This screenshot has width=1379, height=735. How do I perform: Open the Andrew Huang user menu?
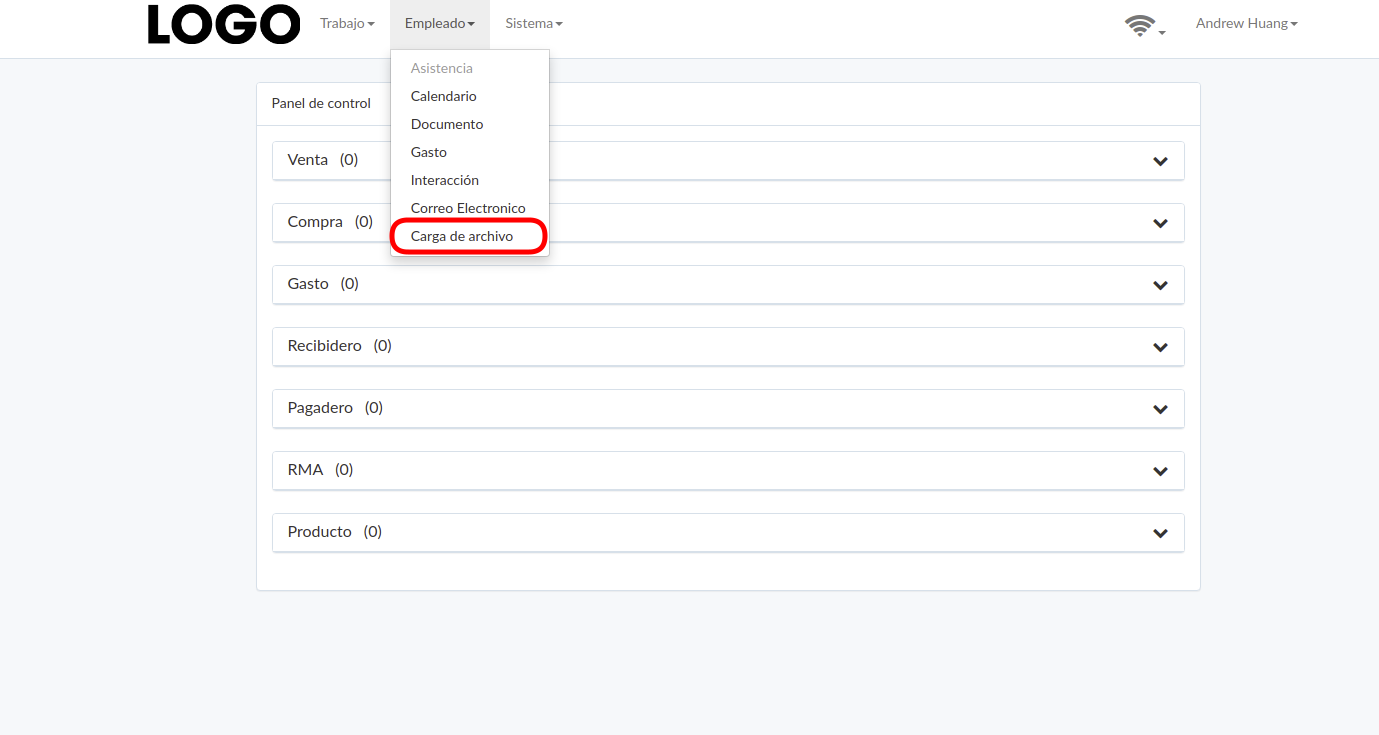click(1247, 23)
